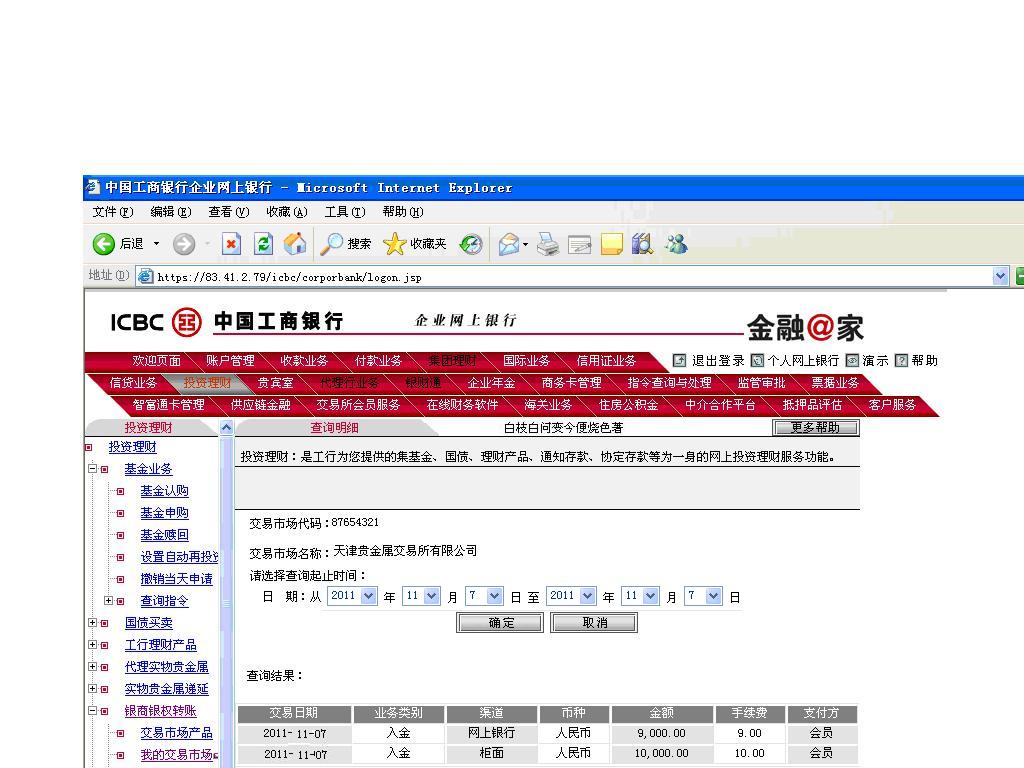Image resolution: width=1024 pixels, height=768 pixels.
Task: Collapse the 基金业务 tree node
Action: (x=93, y=469)
